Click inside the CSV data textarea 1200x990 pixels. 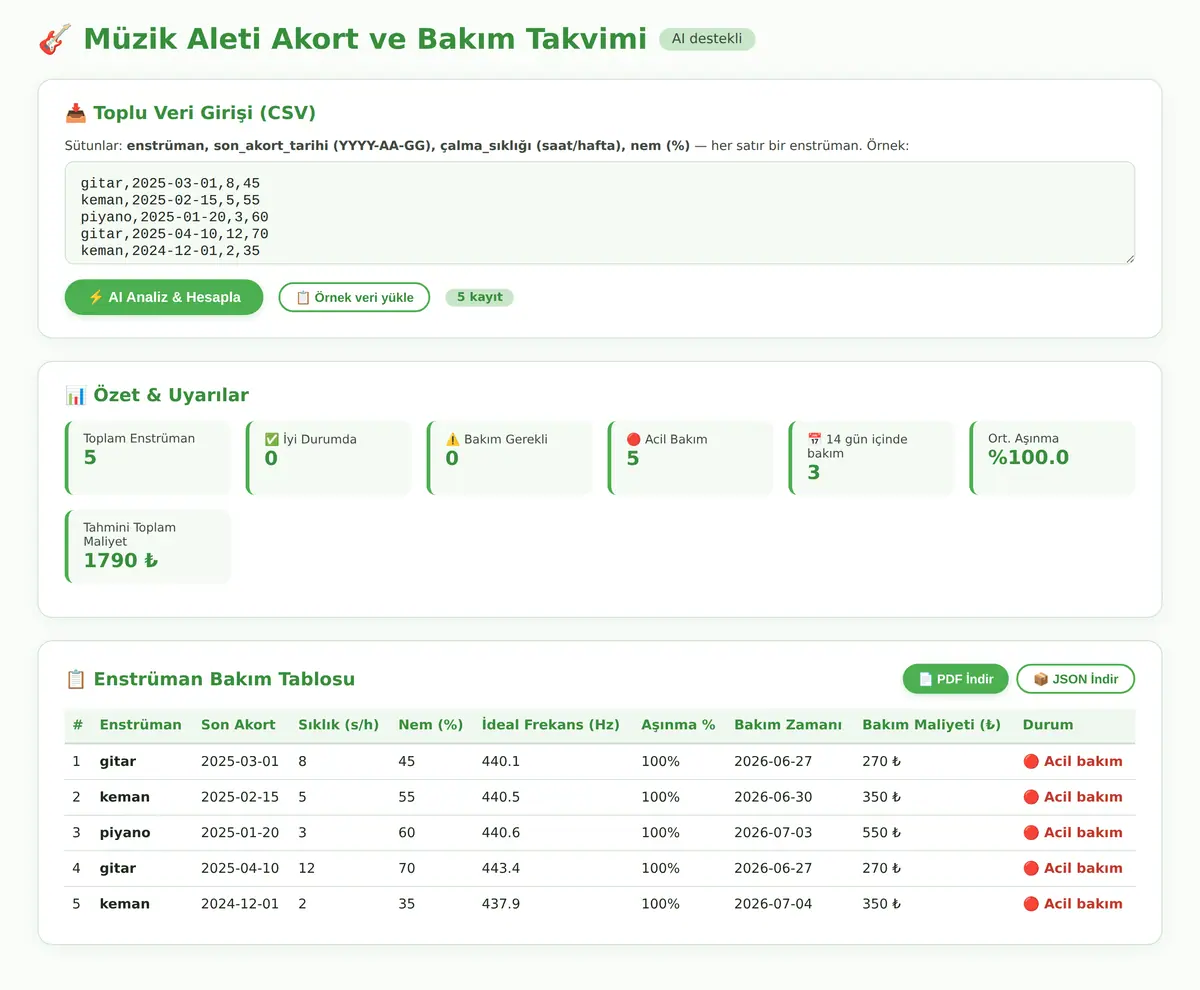coord(600,213)
